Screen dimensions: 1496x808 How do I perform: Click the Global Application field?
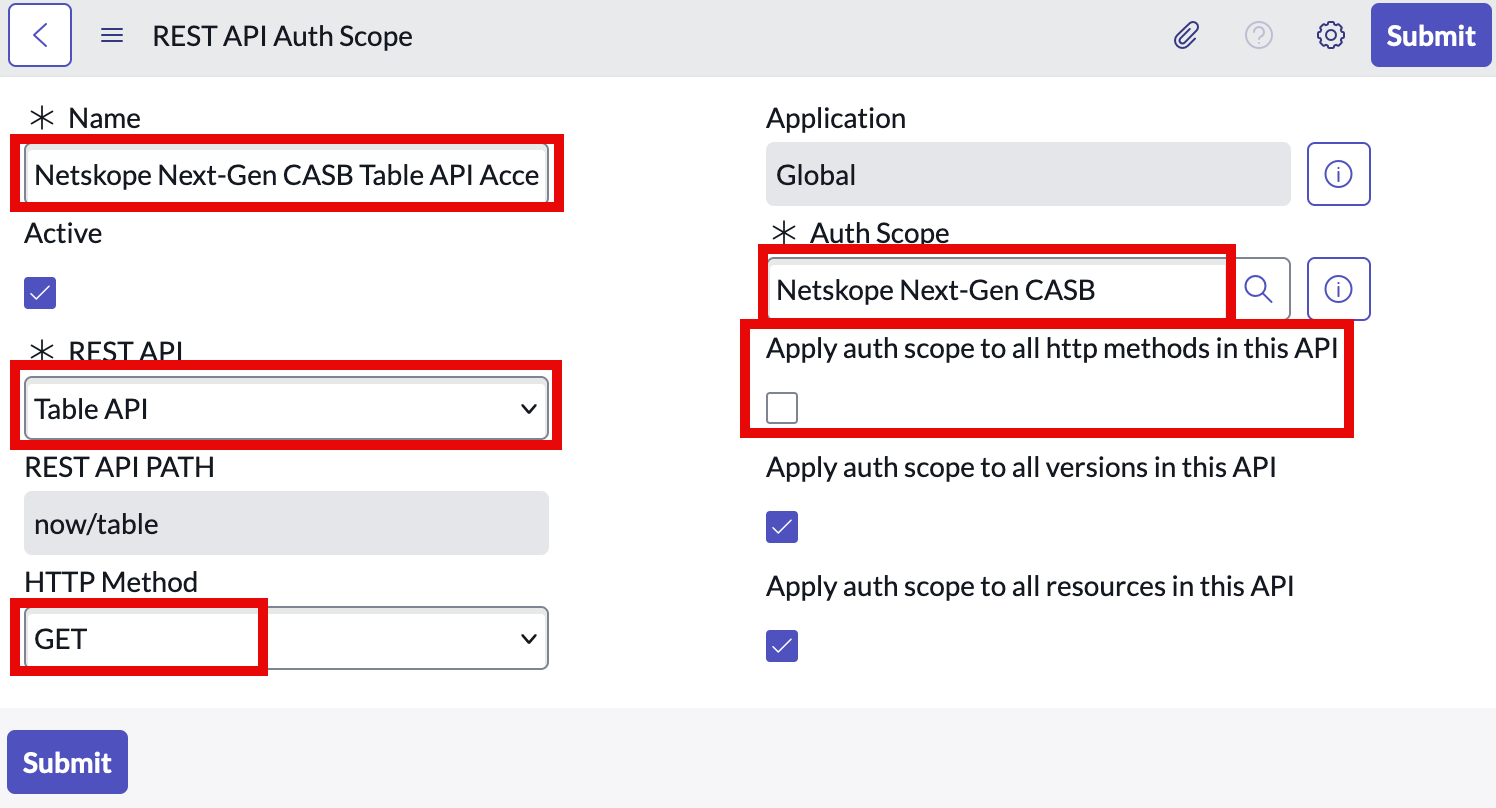tap(1028, 174)
